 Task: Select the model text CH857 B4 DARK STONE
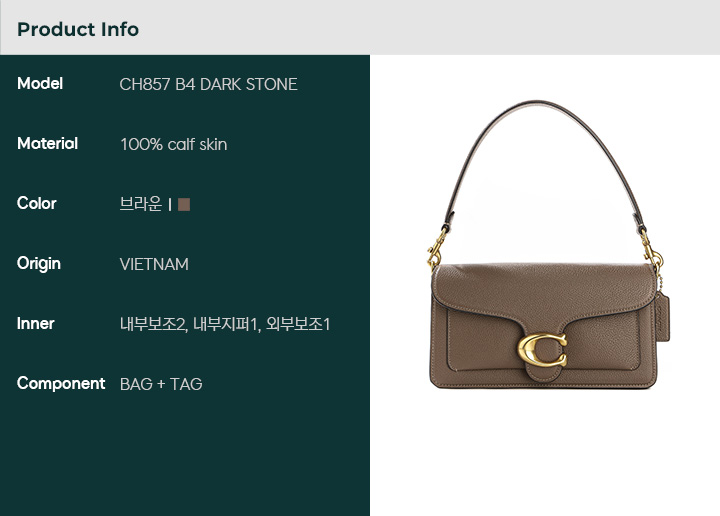click(x=208, y=84)
